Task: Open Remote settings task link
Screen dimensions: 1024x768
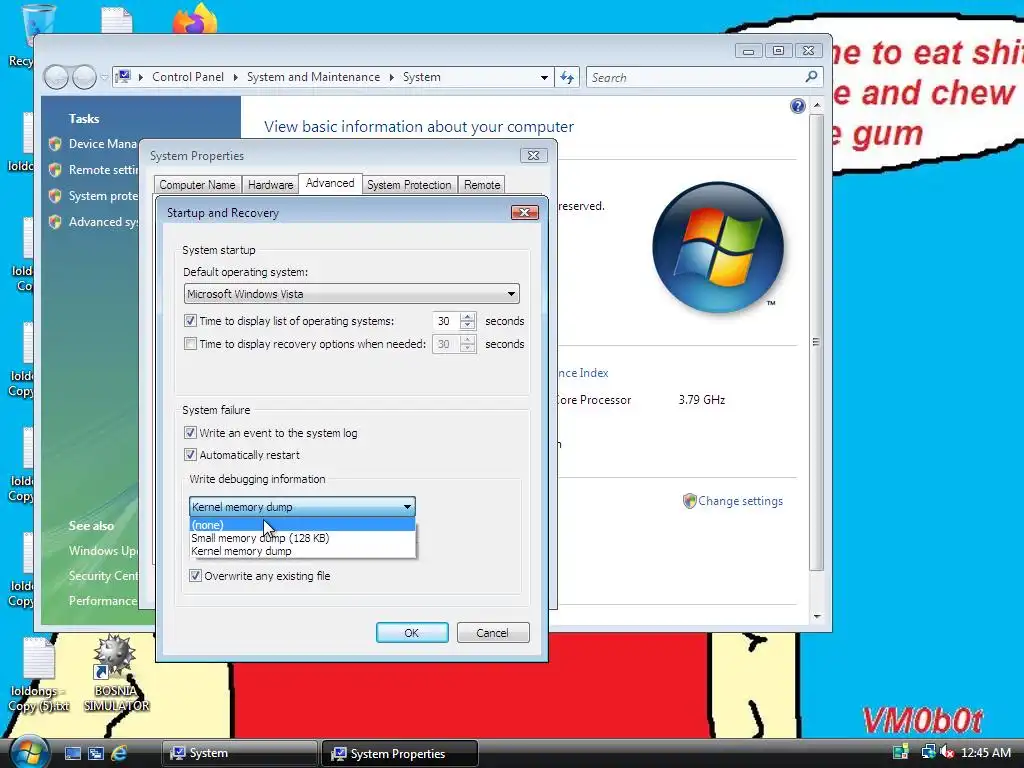Action: (103, 170)
